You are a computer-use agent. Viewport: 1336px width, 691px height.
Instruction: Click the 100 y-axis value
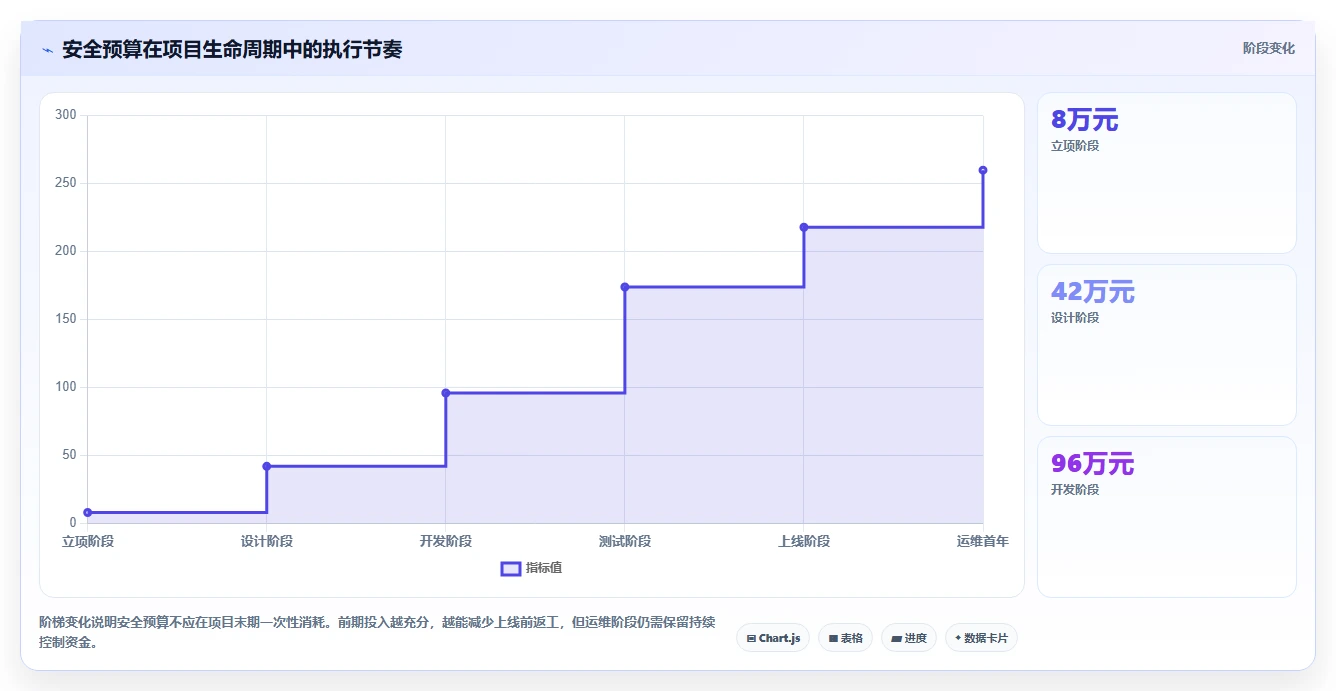point(66,387)
